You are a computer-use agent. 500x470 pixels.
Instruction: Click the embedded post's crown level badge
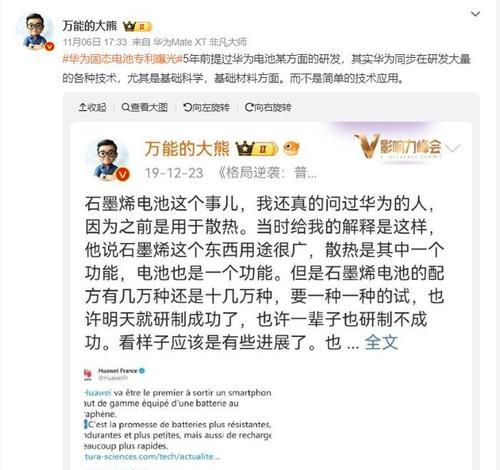pyautogui.click(x=256, y=149)
